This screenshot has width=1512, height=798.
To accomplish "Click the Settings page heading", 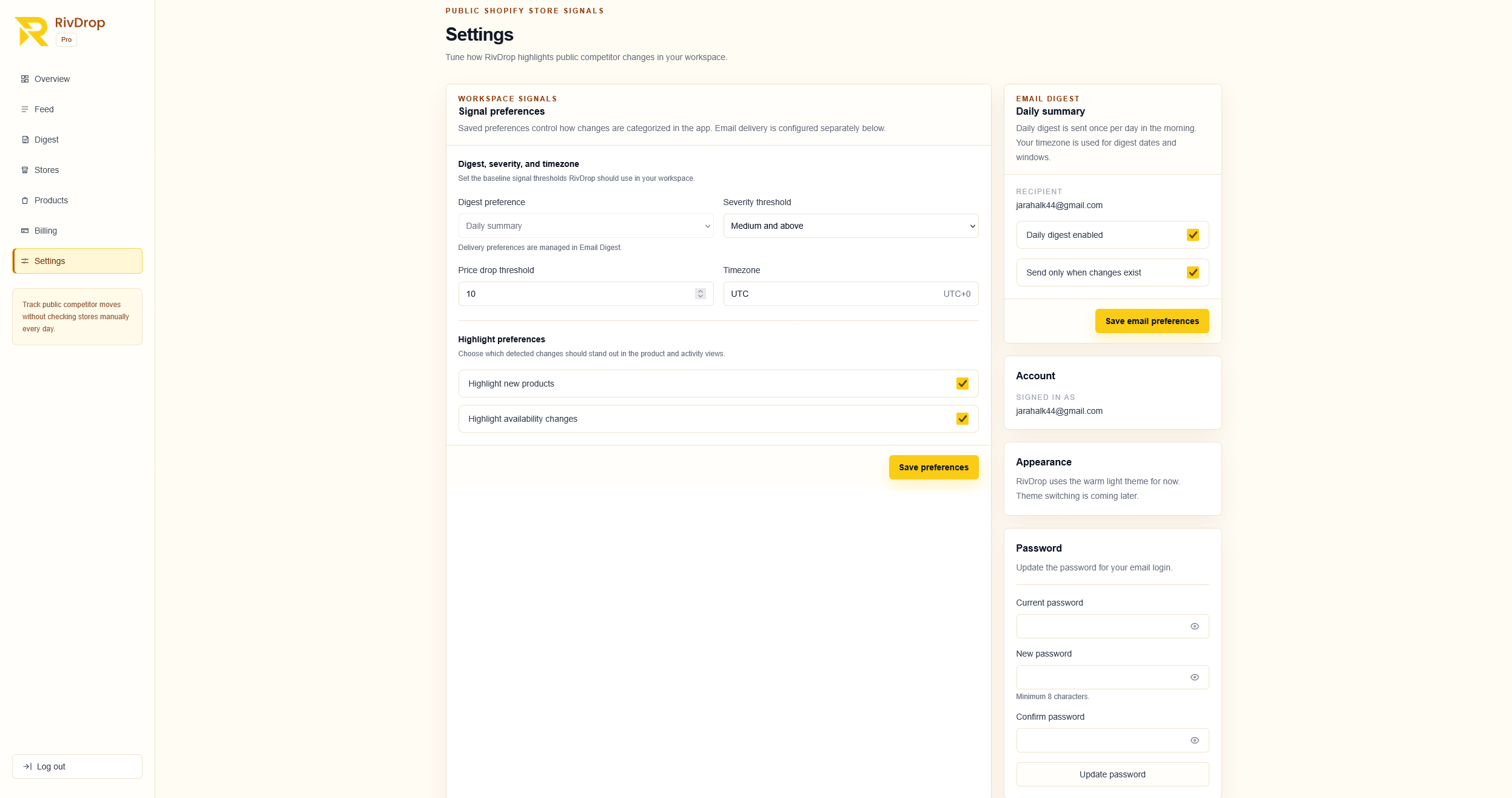I will click(479, 35).
